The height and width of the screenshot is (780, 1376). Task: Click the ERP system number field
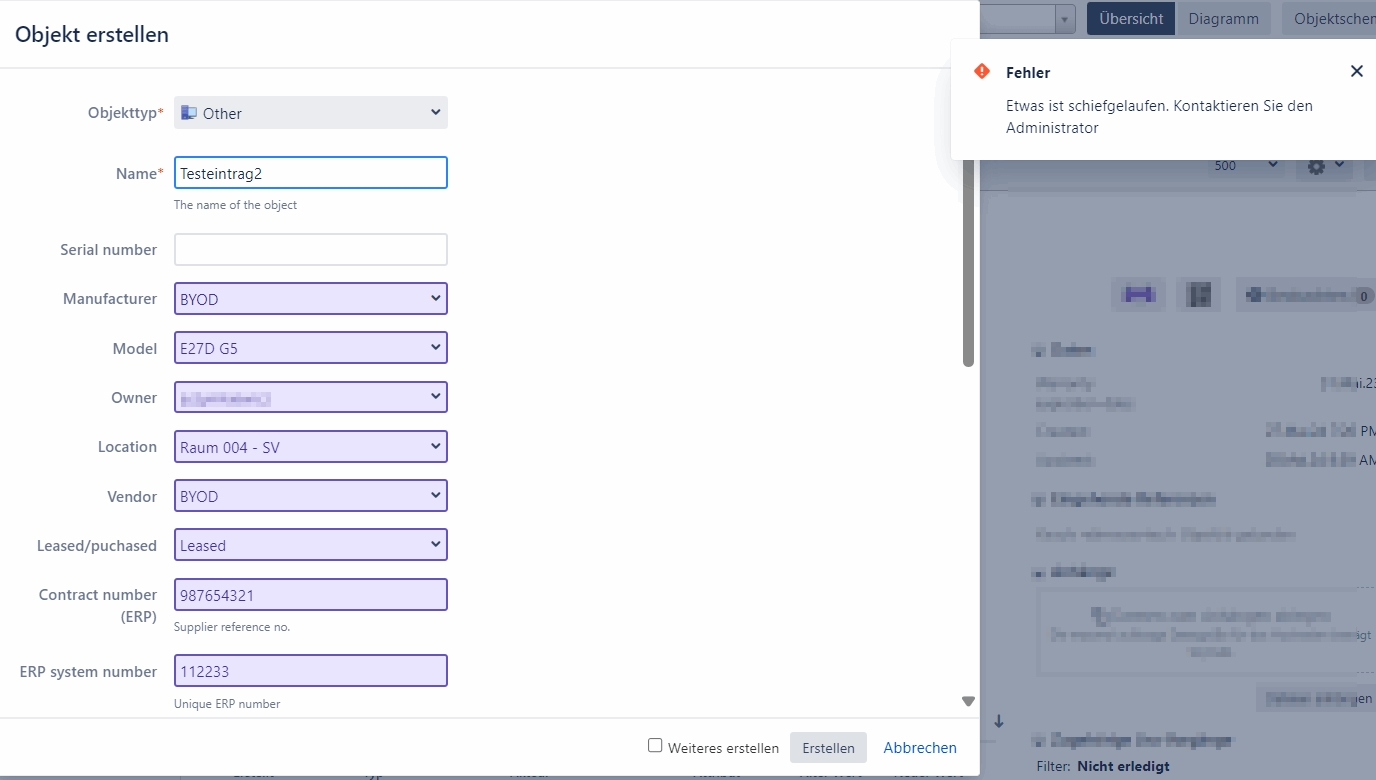point(311,671)
